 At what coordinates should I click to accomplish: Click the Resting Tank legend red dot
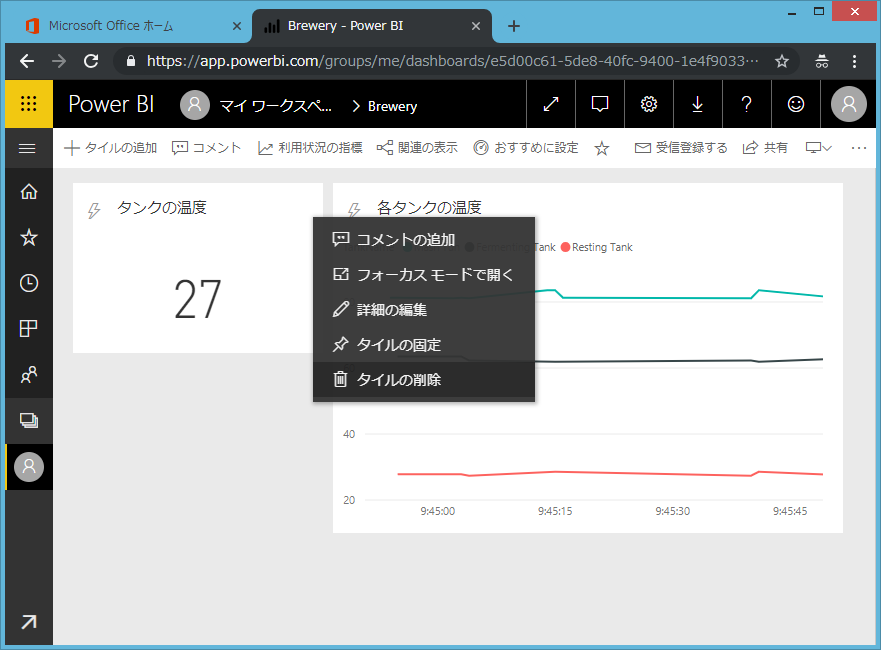click(x=565, y=247)
